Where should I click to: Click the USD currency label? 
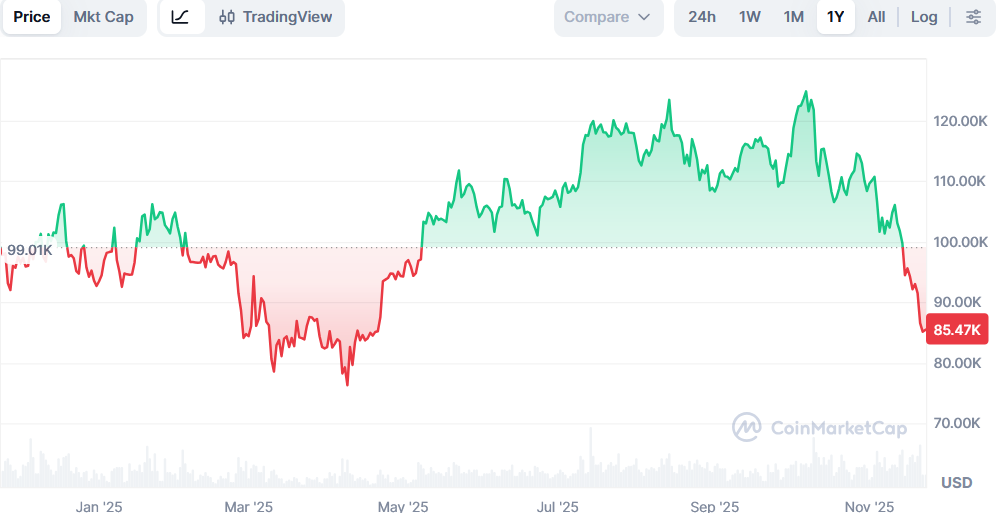[x=956, y=483]
